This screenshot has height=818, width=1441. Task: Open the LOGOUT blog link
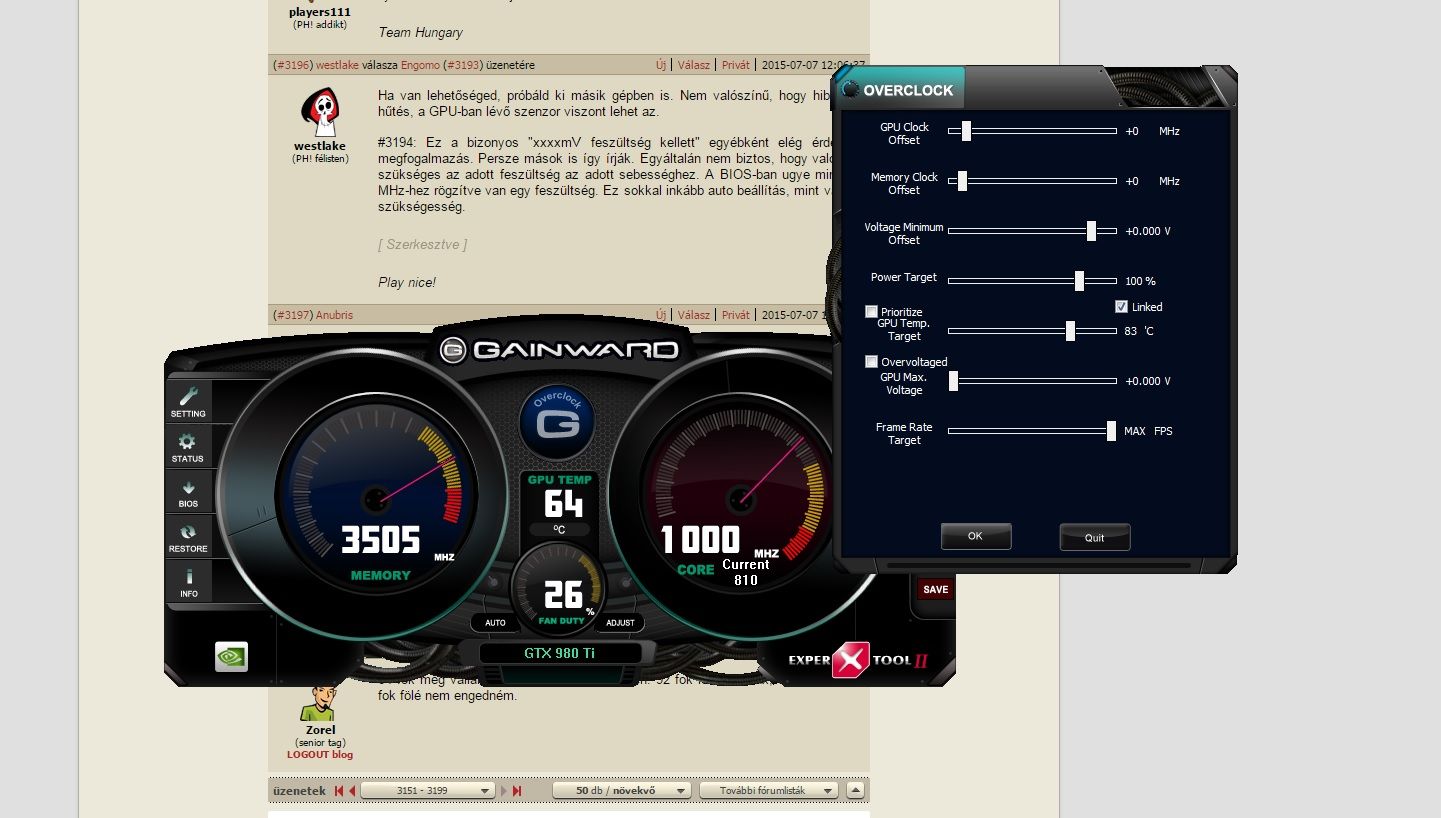320,755
